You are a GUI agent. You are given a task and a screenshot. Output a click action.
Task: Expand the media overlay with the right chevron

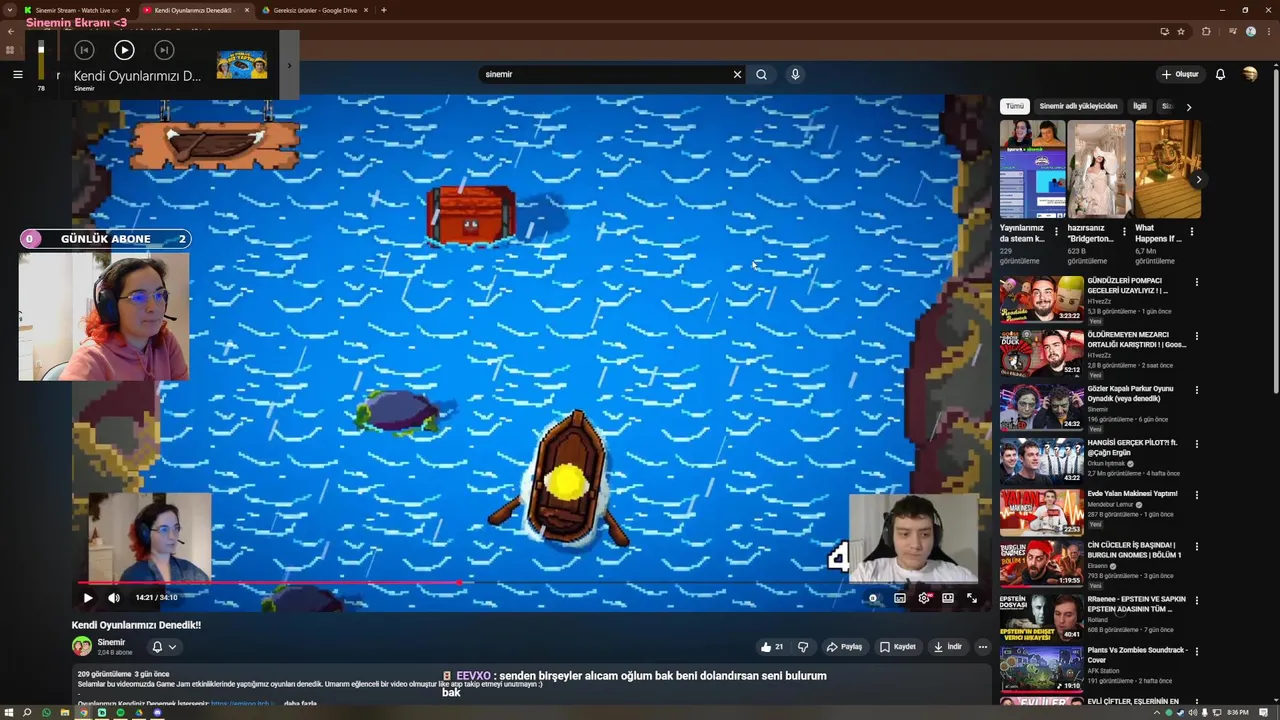[289, 66]
